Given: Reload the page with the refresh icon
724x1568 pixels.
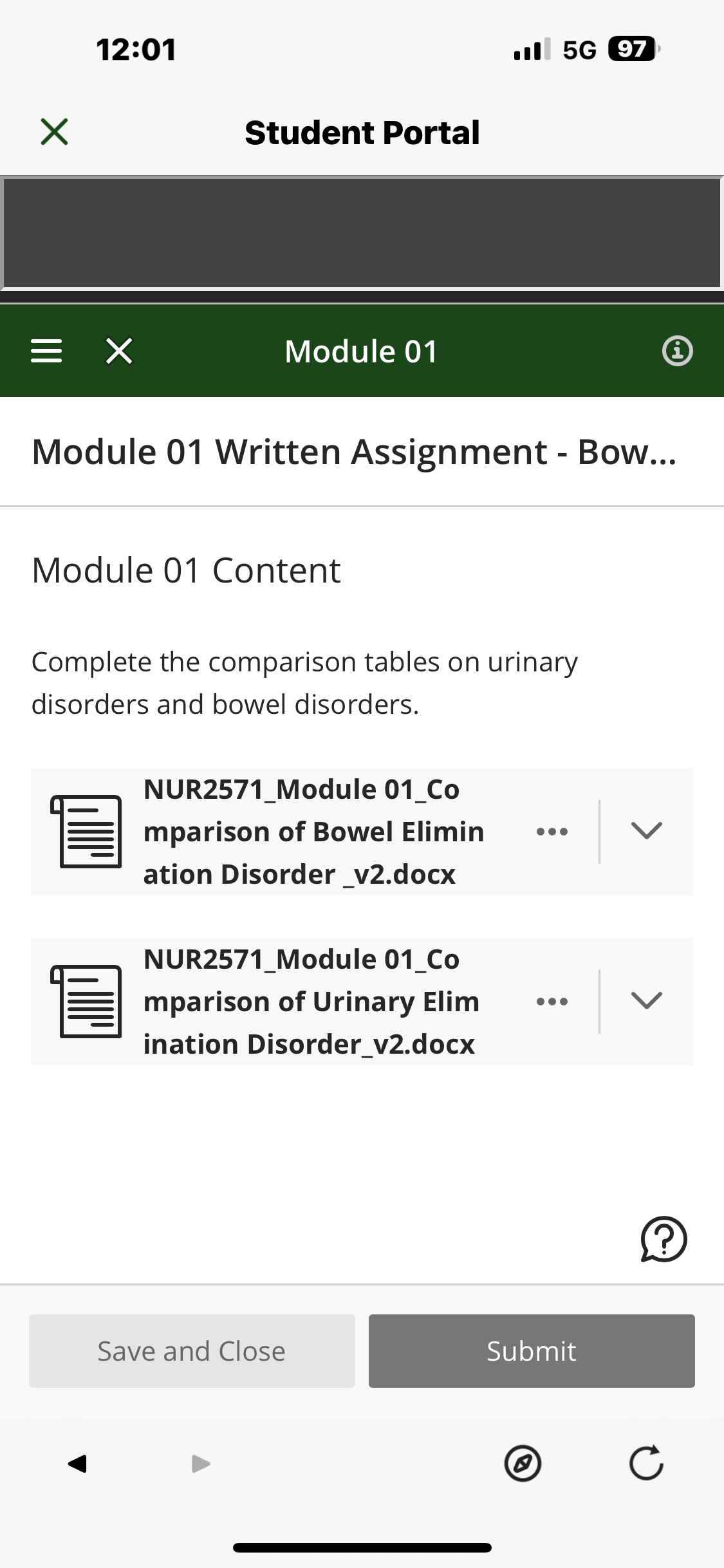Looking at the screenshot, I should pyautogui.click(x=646, y=1463).
